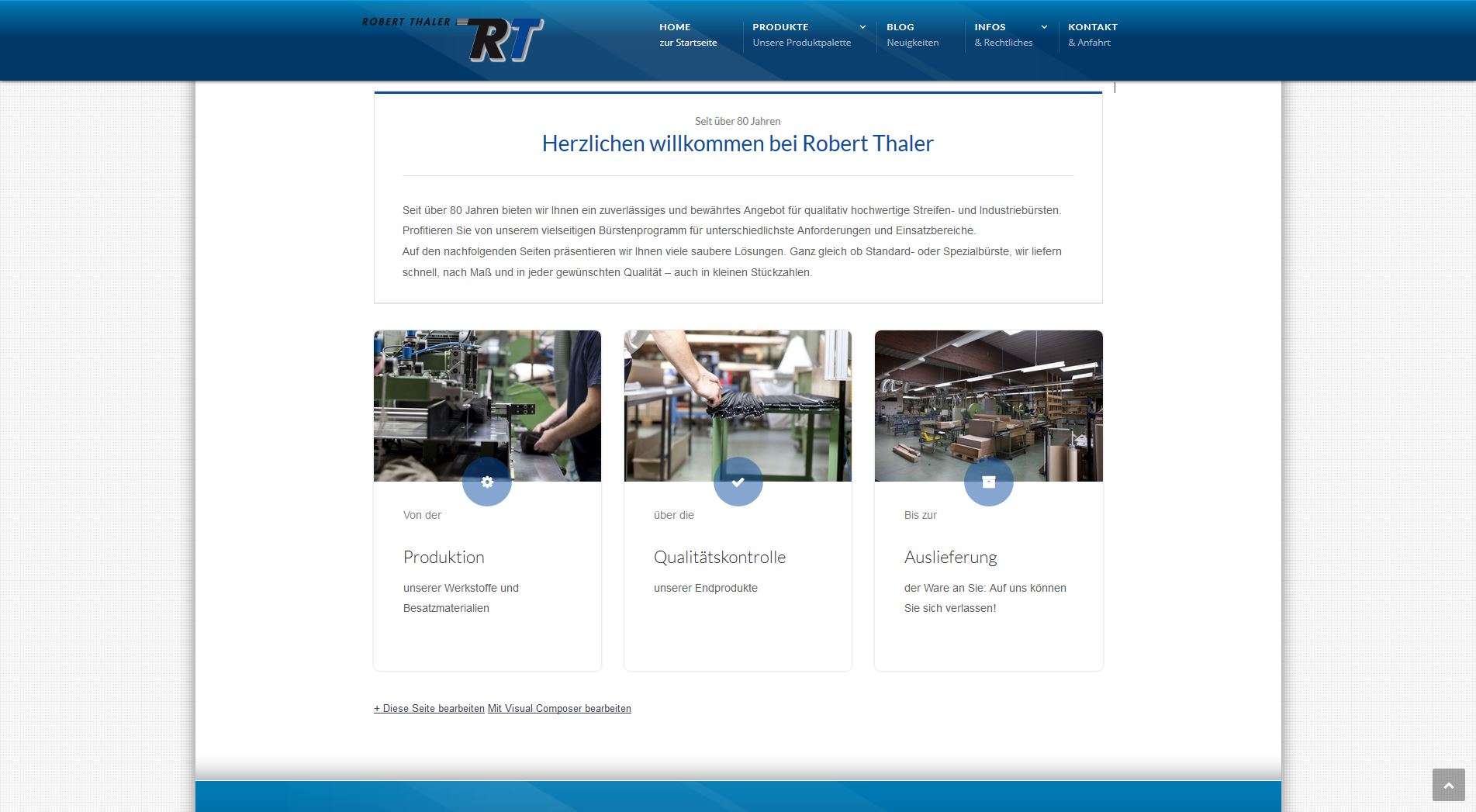Click 'der Ware an Sie' description text
This screenshot has width=1476, height=812.
point(985,598)
